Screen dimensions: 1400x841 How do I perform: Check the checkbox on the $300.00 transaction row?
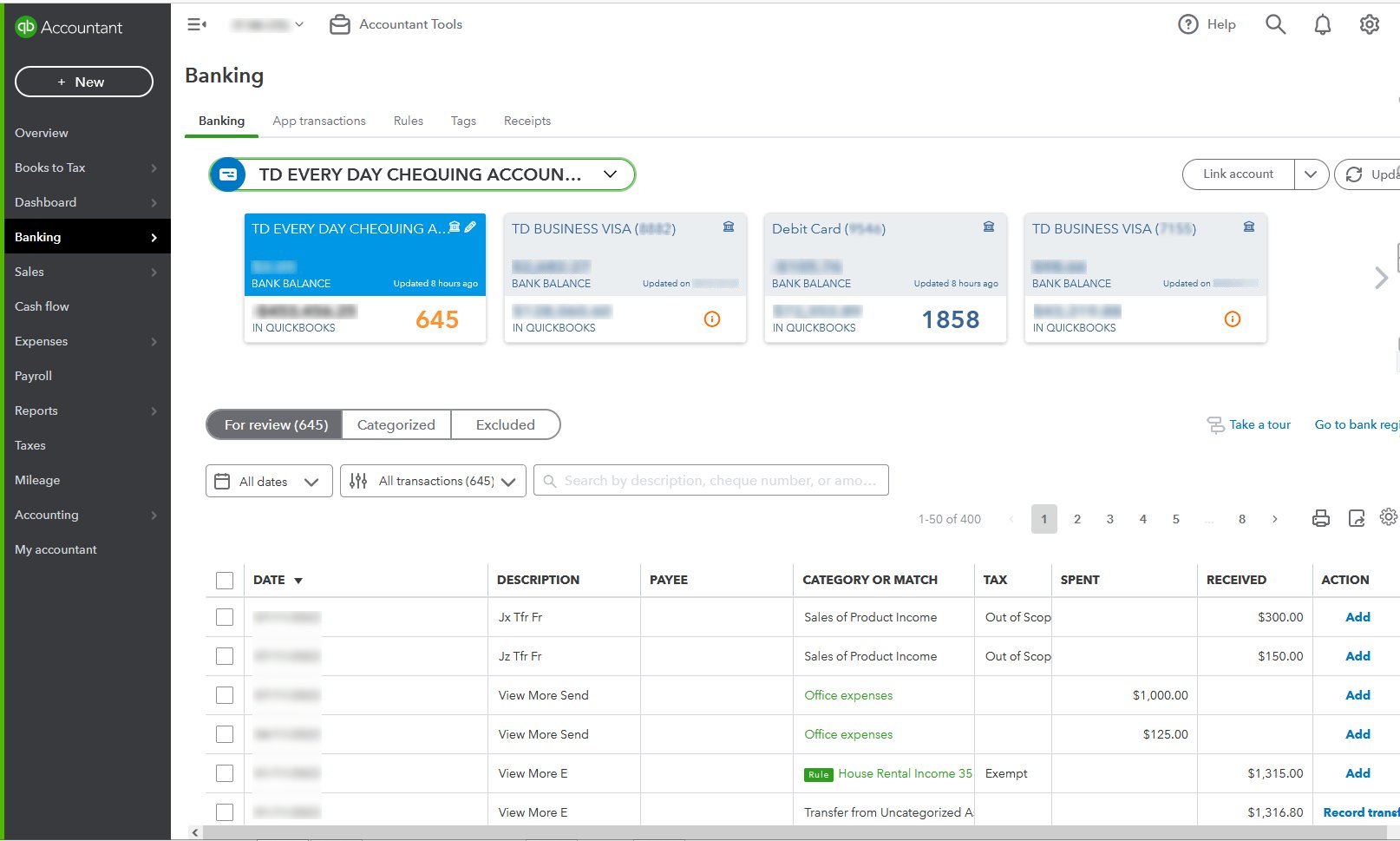(x=225, y=617)
